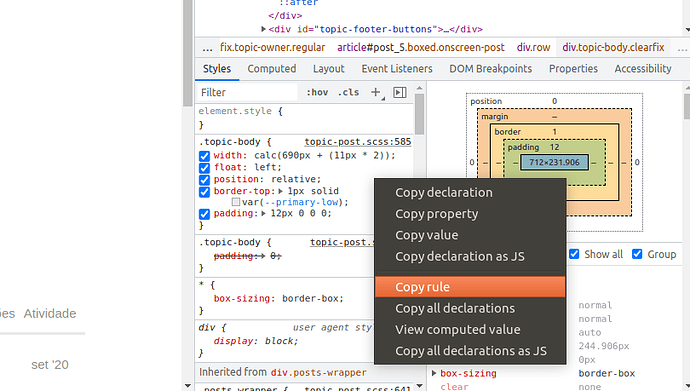
Task: Click the position 0 value in box model
Action: pos(554,101)
